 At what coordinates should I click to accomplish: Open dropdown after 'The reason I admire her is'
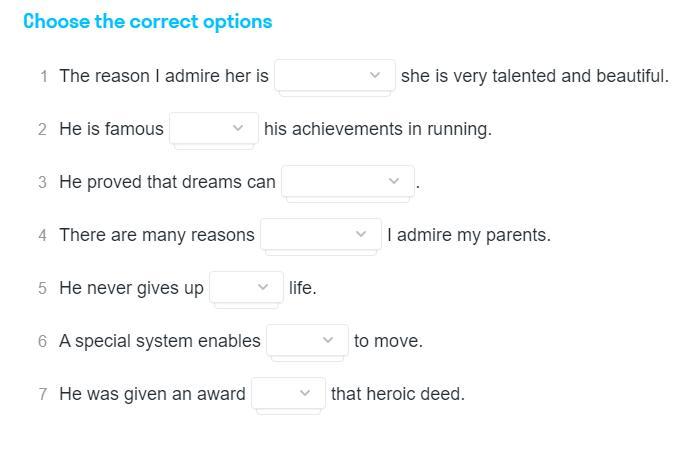(335, 76)
